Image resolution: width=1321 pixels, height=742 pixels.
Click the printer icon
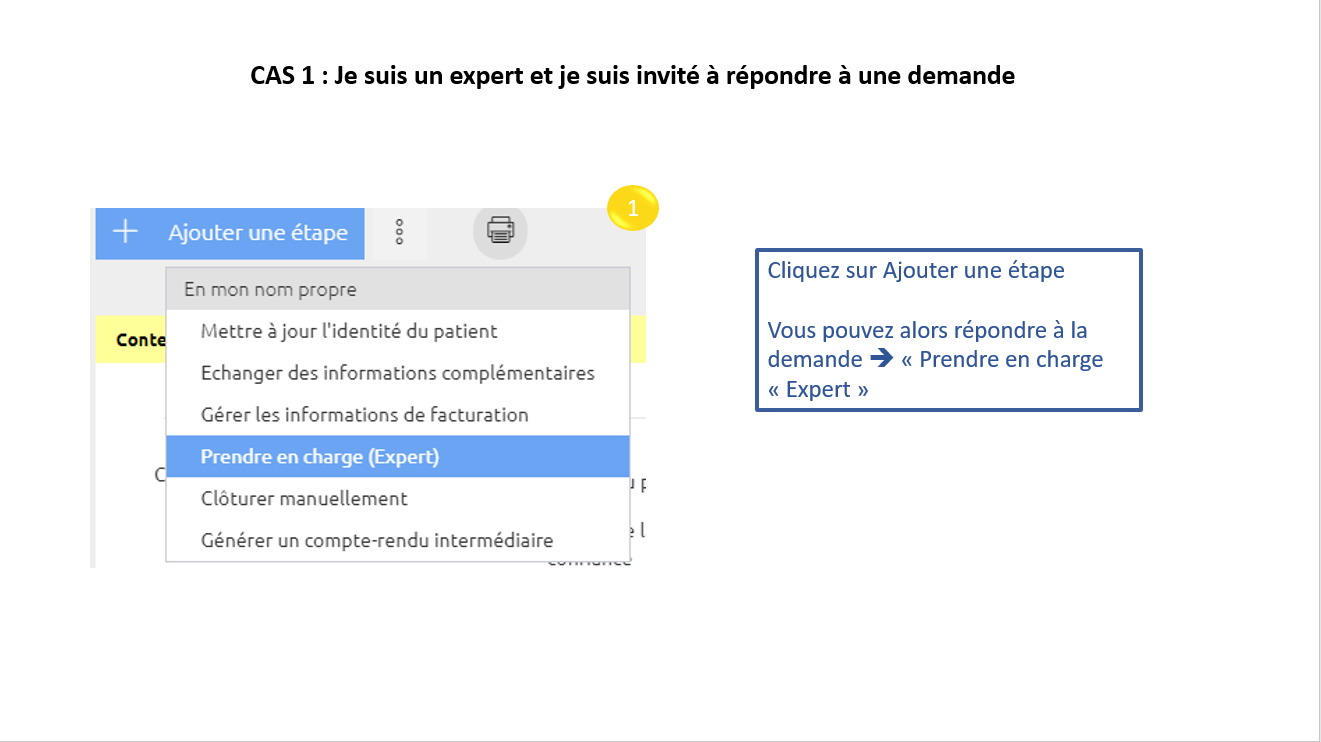click(500, 231)
